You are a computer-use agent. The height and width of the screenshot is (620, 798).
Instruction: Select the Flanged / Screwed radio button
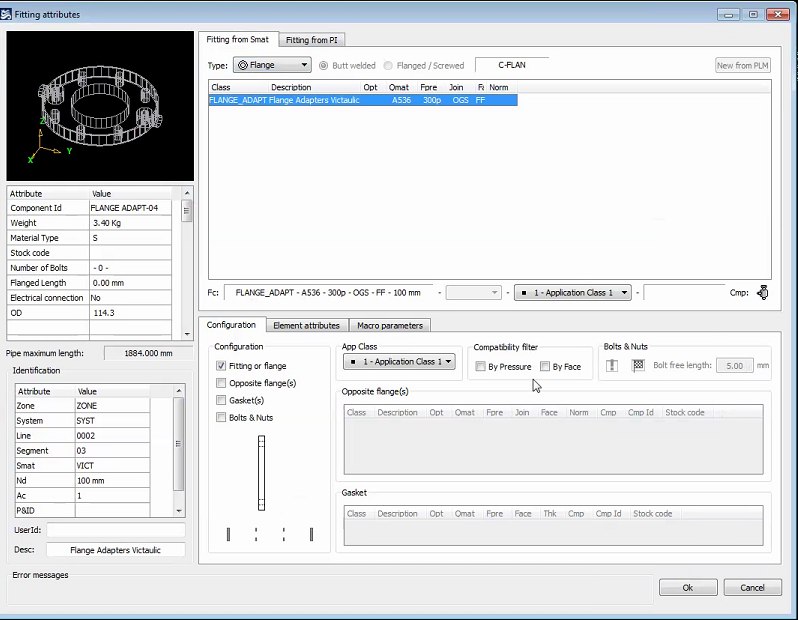point(388,65)
